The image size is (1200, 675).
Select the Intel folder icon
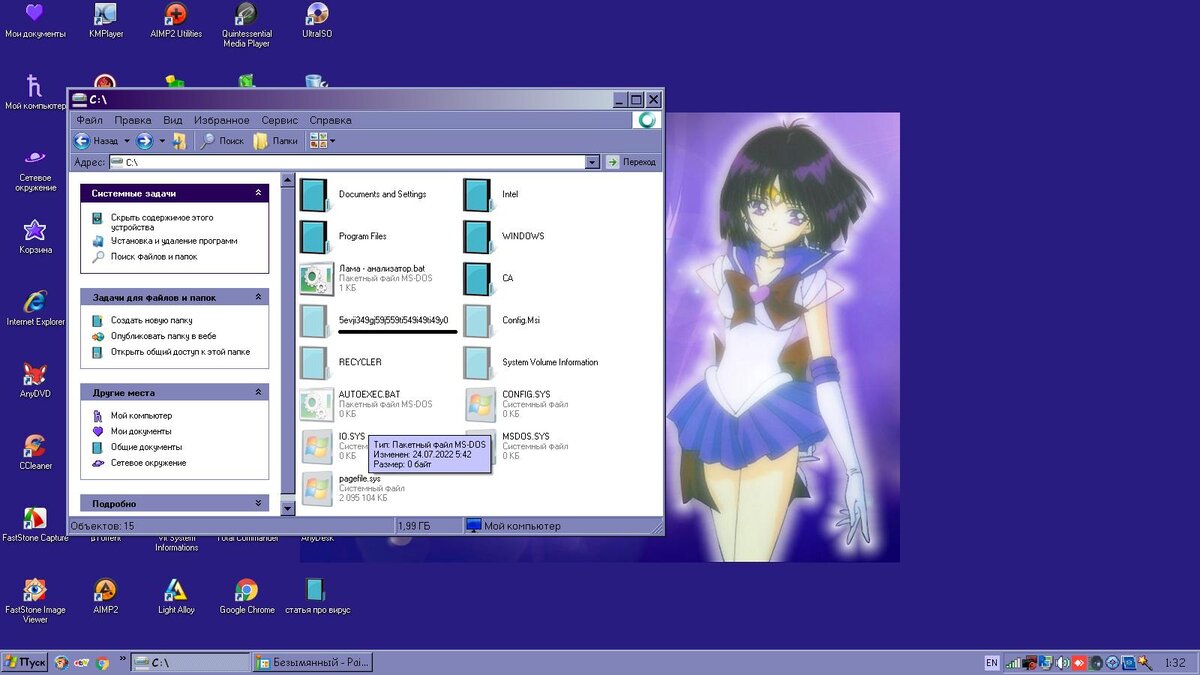click(x=480, y=194)
